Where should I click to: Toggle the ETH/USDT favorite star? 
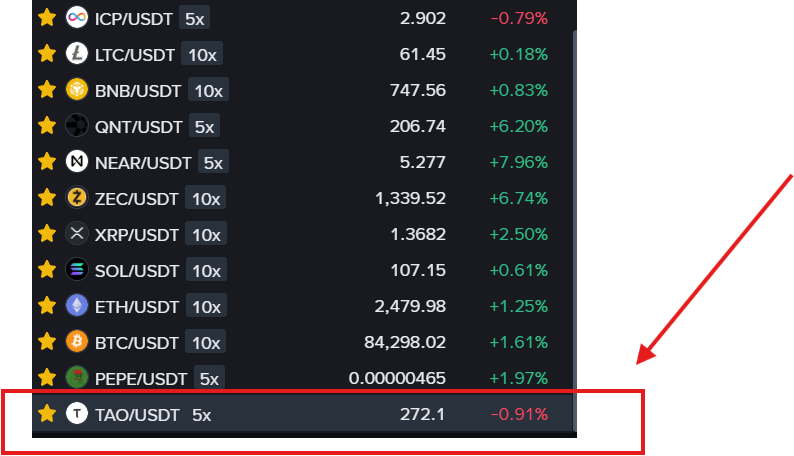click(x=47, y=306)
